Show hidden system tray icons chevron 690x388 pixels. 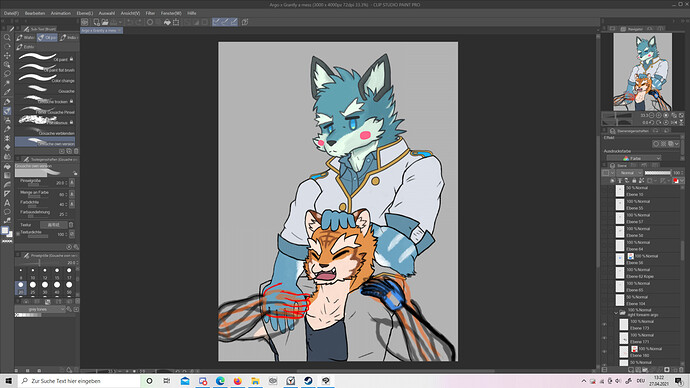coord(584,381)
